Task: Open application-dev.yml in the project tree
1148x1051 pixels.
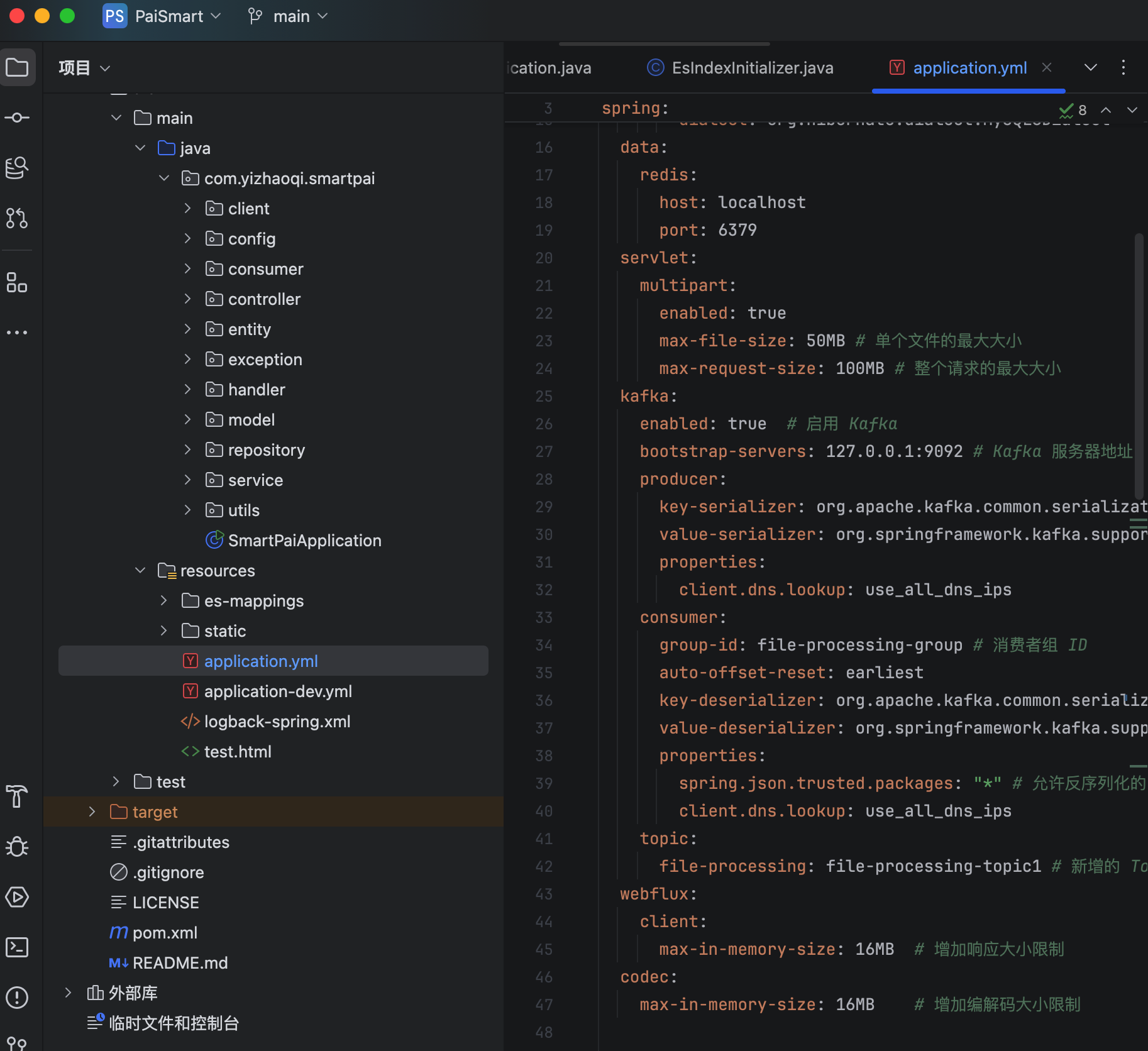Action: point(277,691)
